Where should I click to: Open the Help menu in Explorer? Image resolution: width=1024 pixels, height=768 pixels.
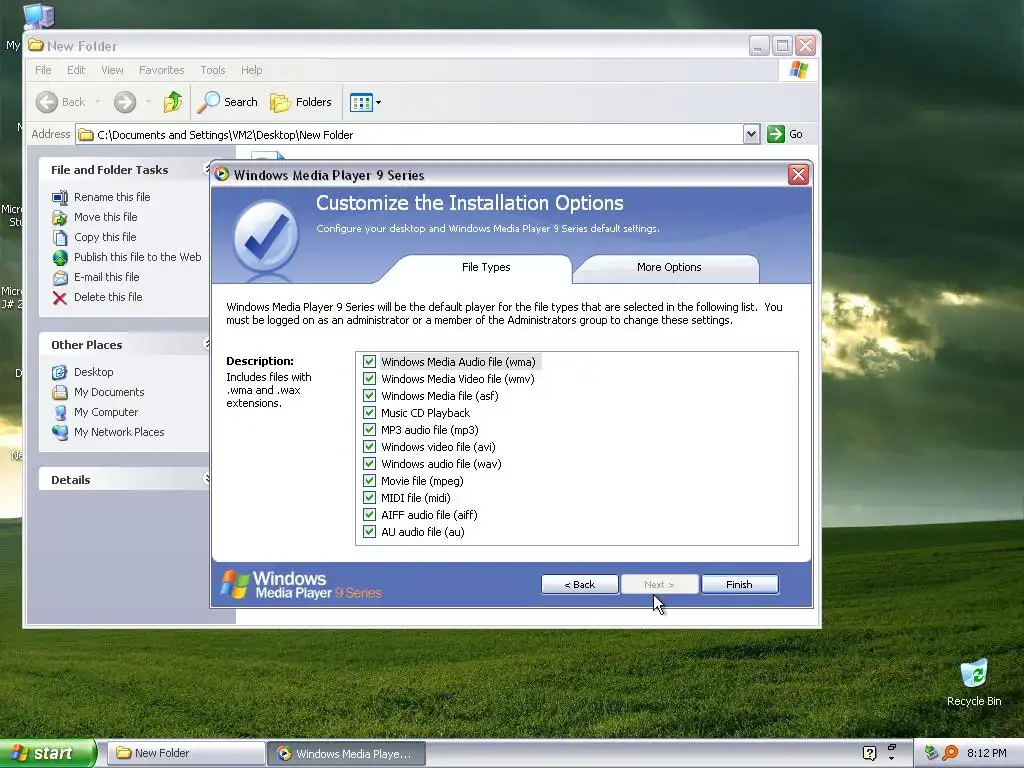tap(251, 70)
